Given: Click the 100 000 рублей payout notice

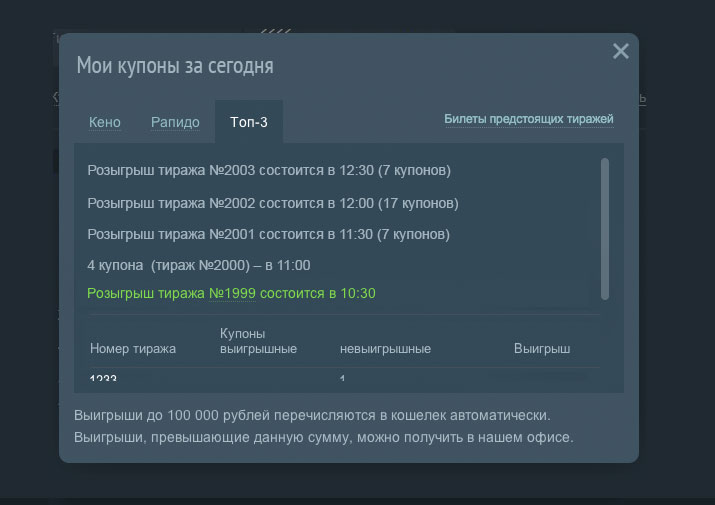Looking at the screenshot, I should 312,414.
